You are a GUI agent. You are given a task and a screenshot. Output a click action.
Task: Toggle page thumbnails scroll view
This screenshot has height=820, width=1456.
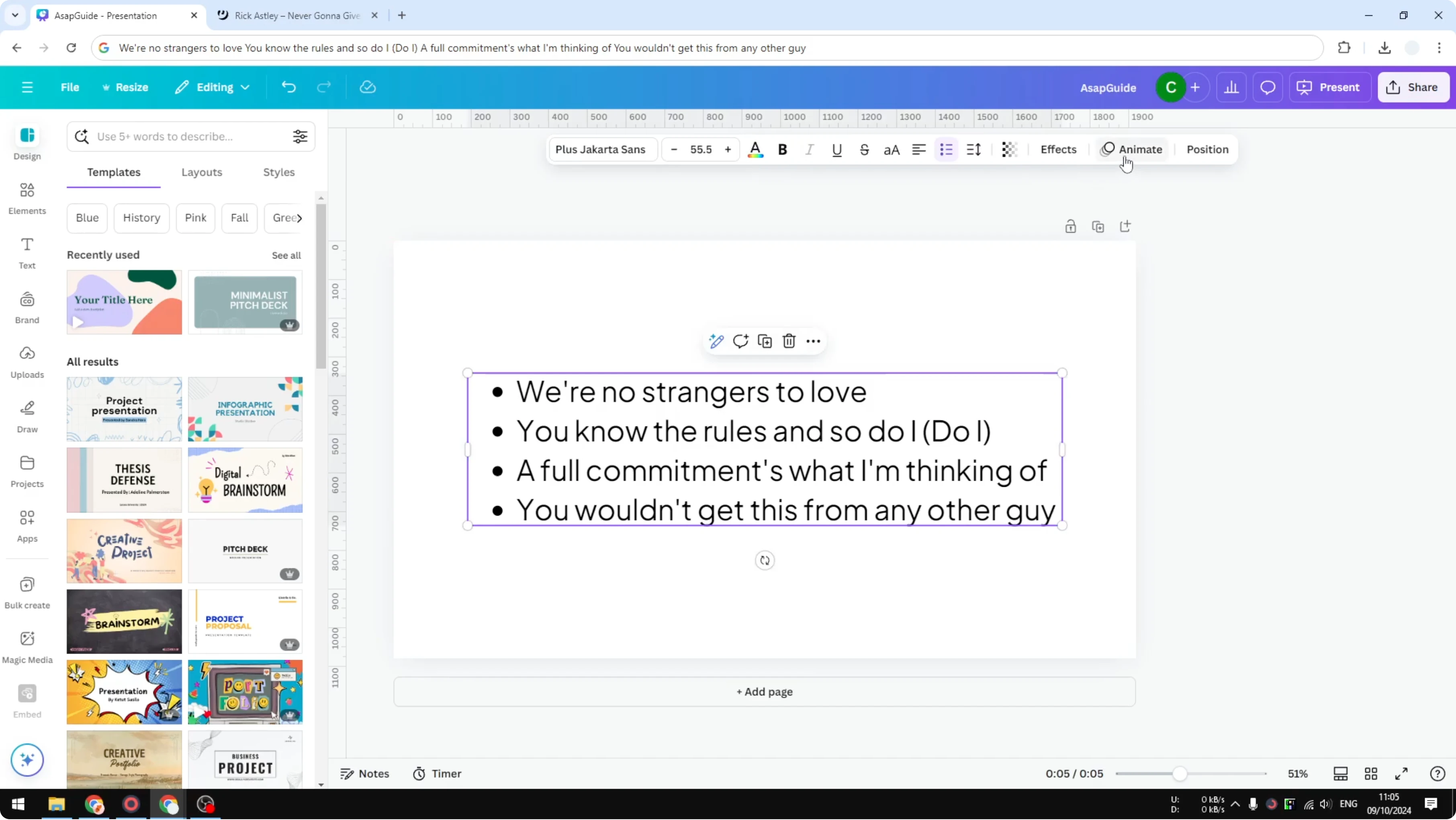coord(1341,774)
